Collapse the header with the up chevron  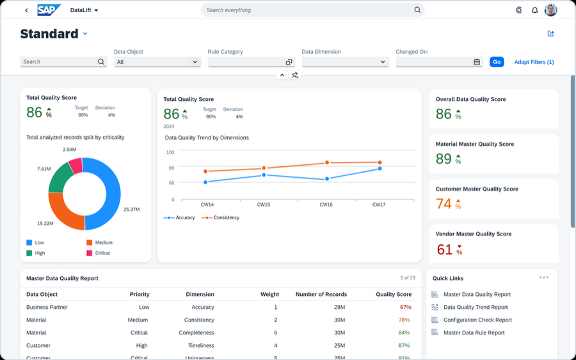pos(282,75)
